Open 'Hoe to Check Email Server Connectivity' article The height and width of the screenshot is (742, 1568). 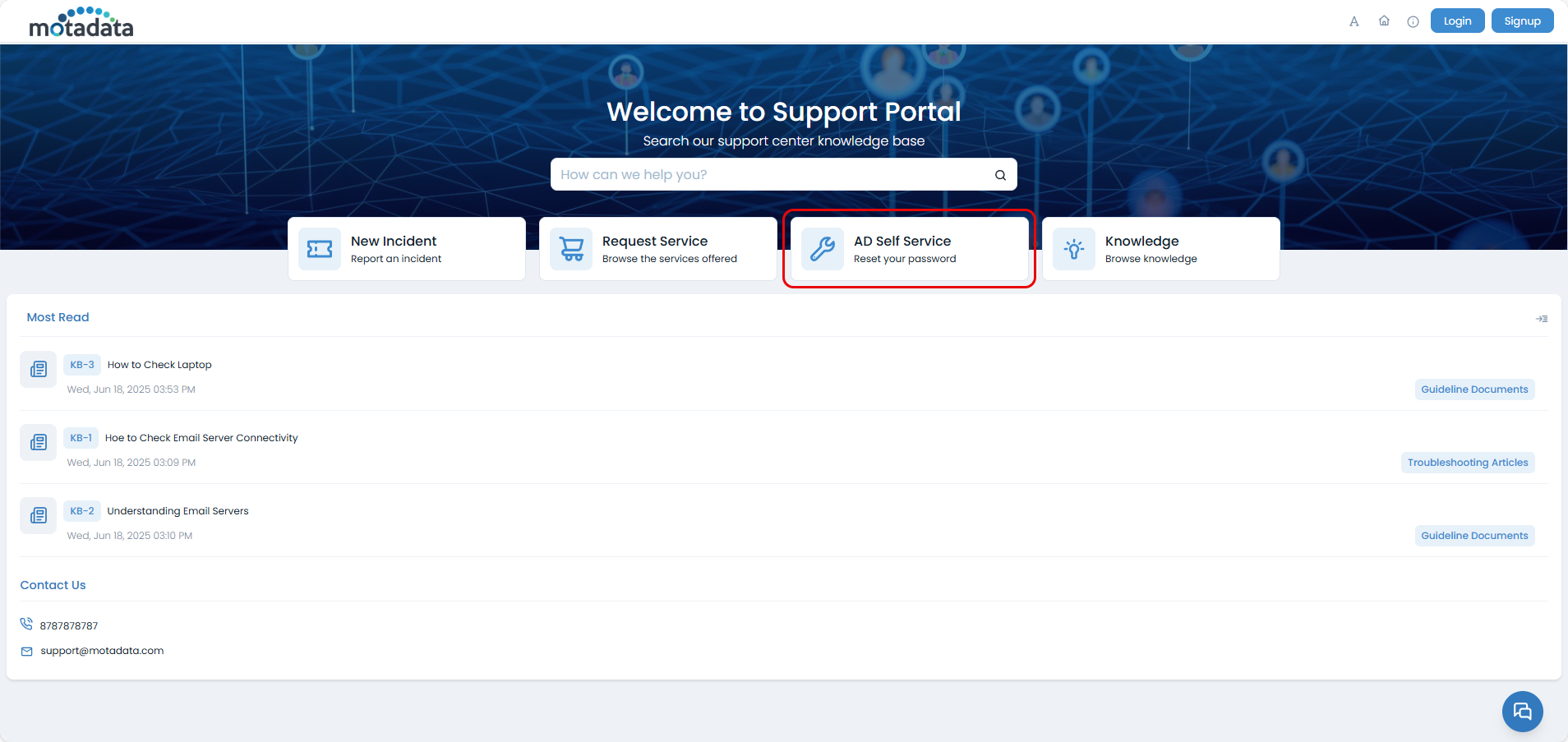tap(201, 438)
